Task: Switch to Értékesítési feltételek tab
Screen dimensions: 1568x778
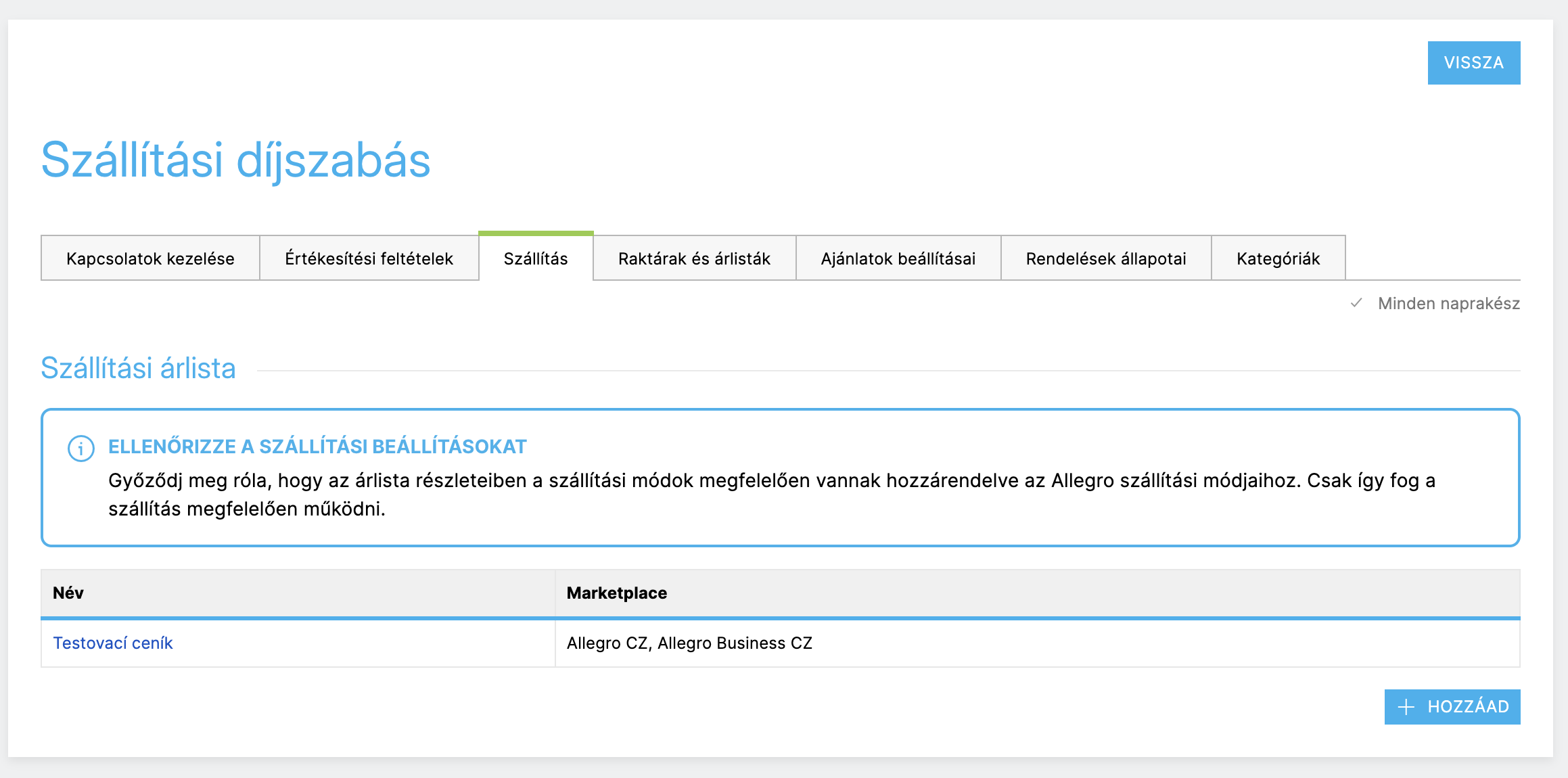Action: pos(369,258)
